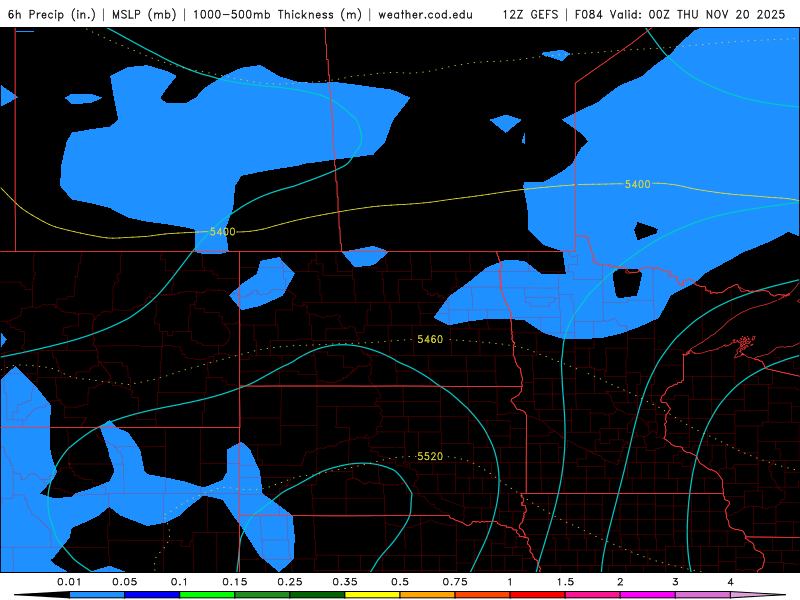Click the 0.35 legend value
The image size is (800, 600).
pos(345,582)
